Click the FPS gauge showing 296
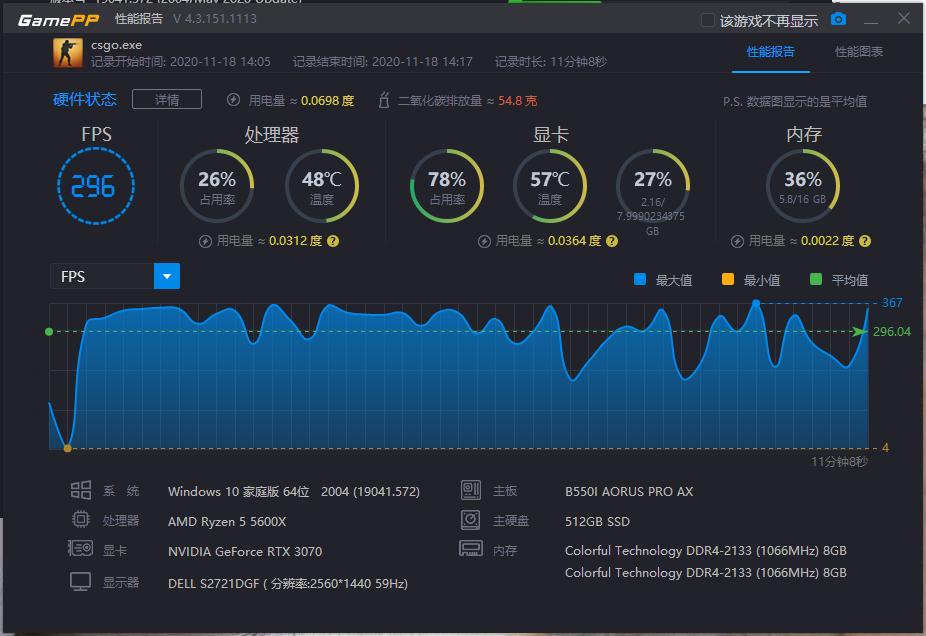 point(95,184)
